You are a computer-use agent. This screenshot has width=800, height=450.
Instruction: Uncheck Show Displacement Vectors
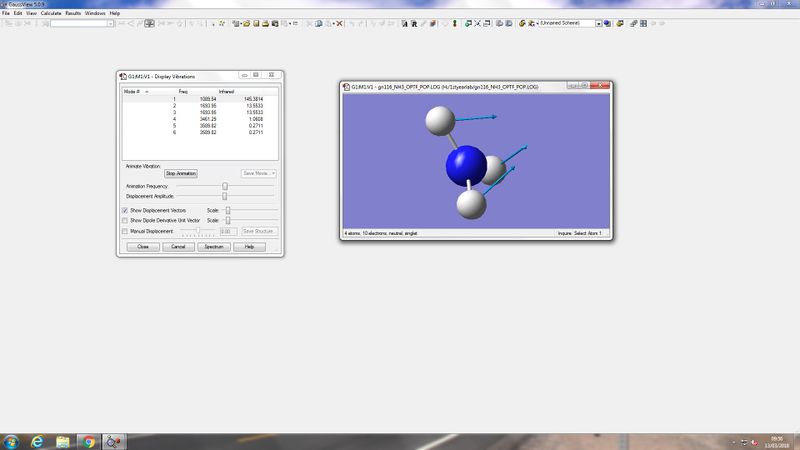pyautogui.click(x=125, y=210)
